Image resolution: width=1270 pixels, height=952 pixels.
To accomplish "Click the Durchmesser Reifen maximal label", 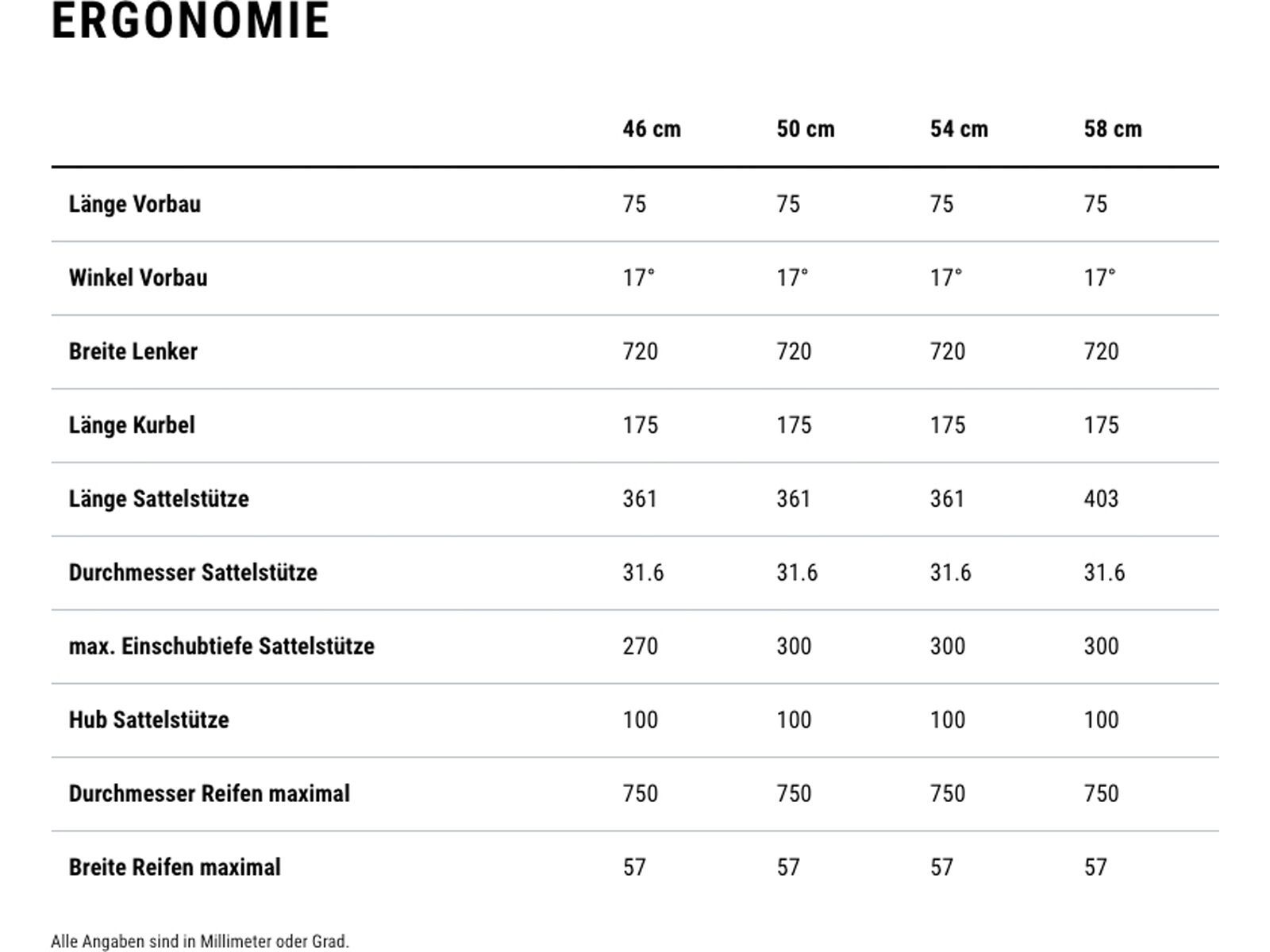I will [210, 794].
